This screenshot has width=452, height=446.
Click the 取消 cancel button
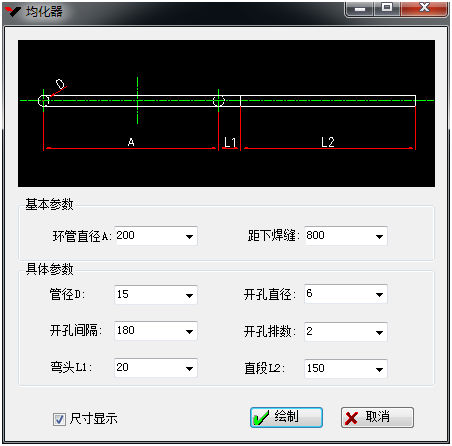377,417
